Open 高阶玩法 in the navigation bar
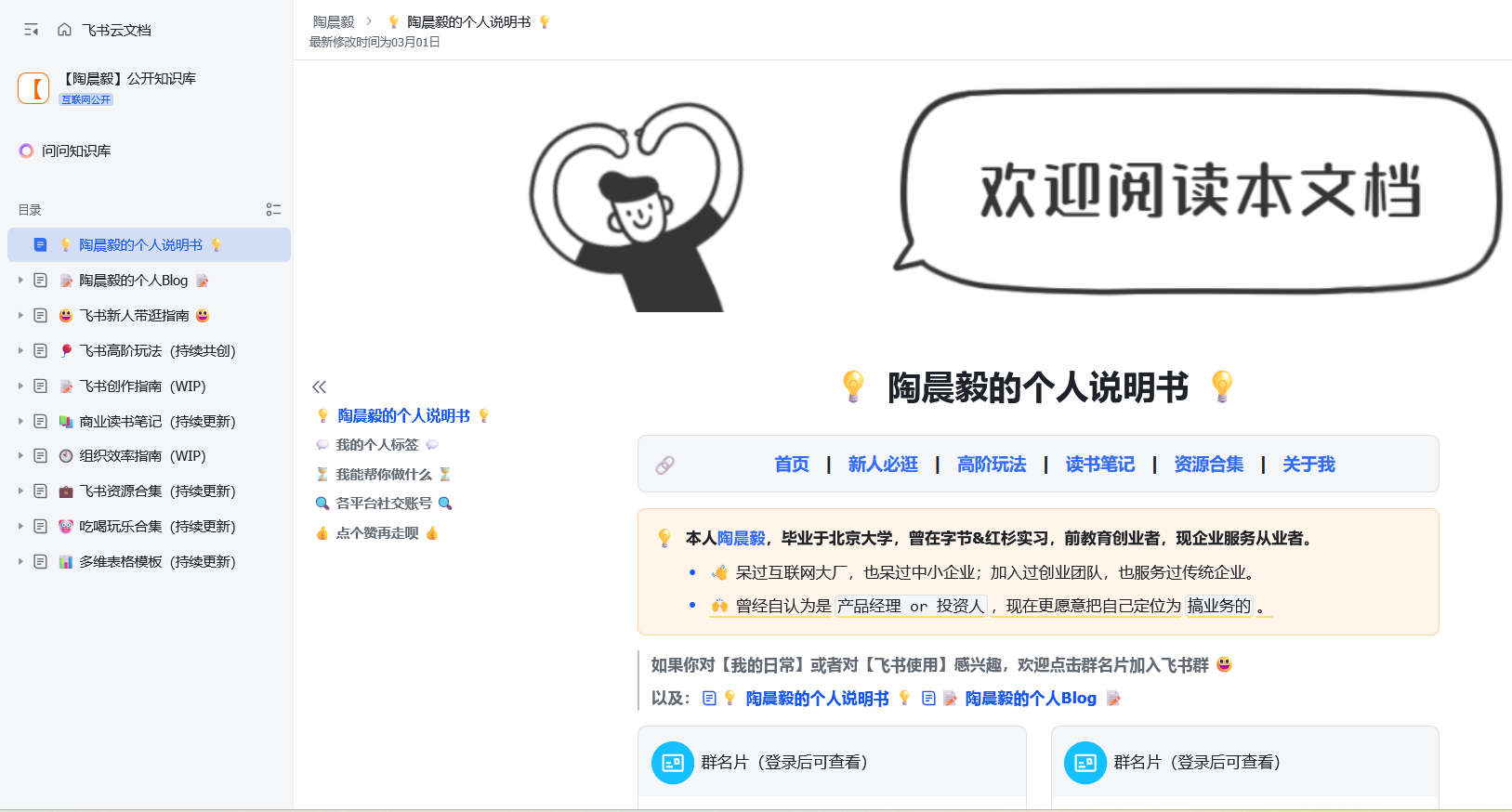 click(992, 465)
